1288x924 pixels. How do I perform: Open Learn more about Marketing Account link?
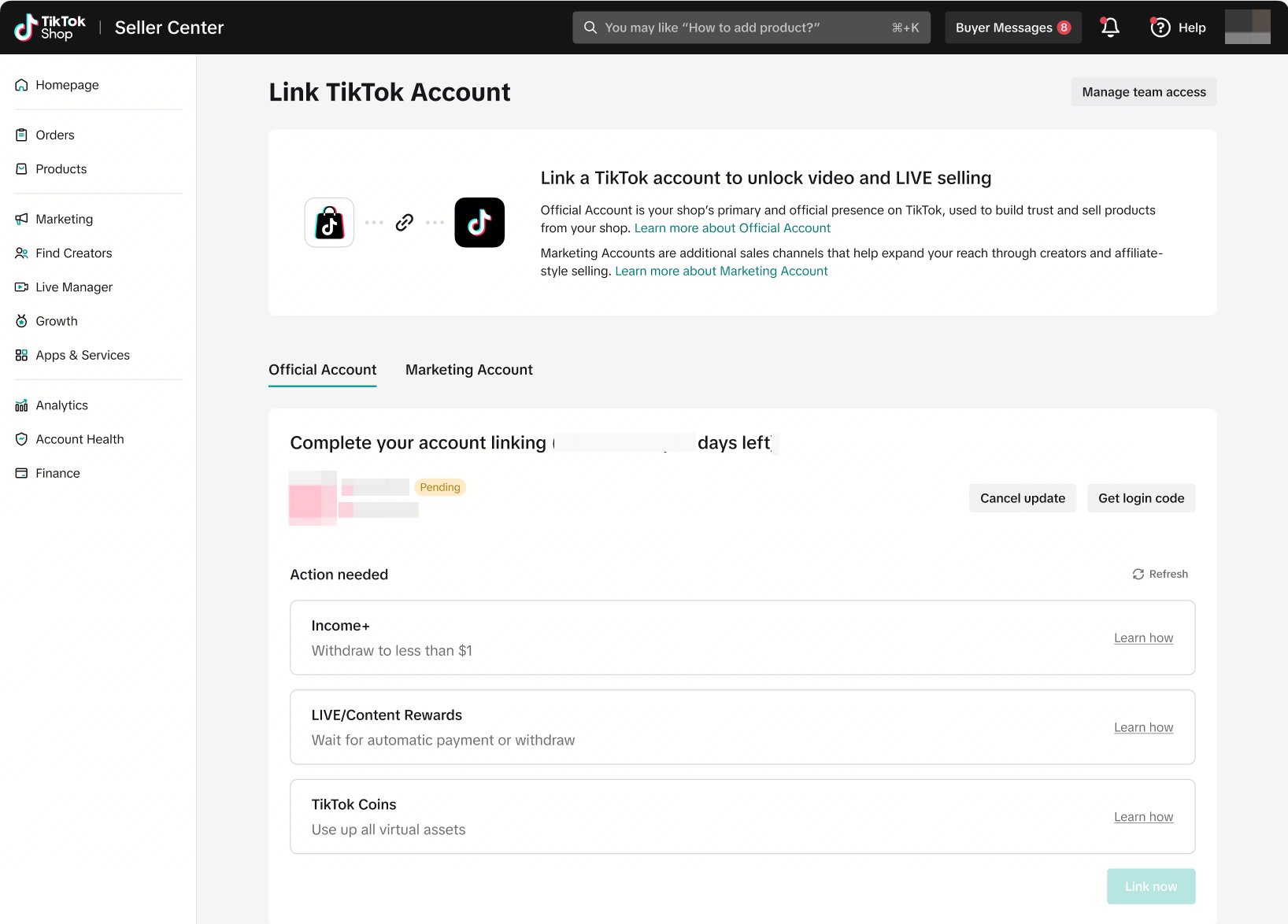[x=721, y=272]
